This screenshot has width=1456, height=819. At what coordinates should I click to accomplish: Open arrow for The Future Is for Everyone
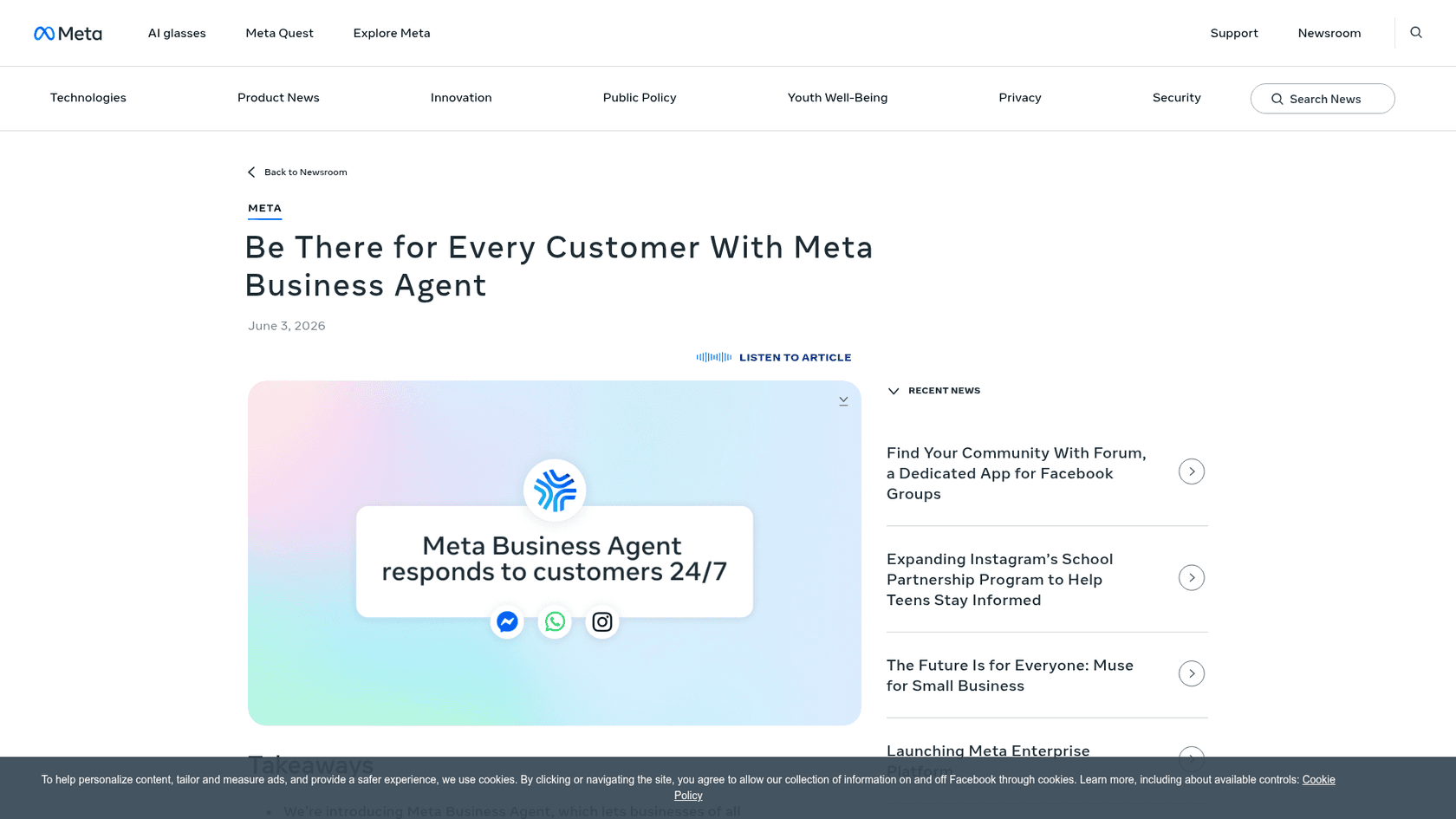(x=1192, y=673)
